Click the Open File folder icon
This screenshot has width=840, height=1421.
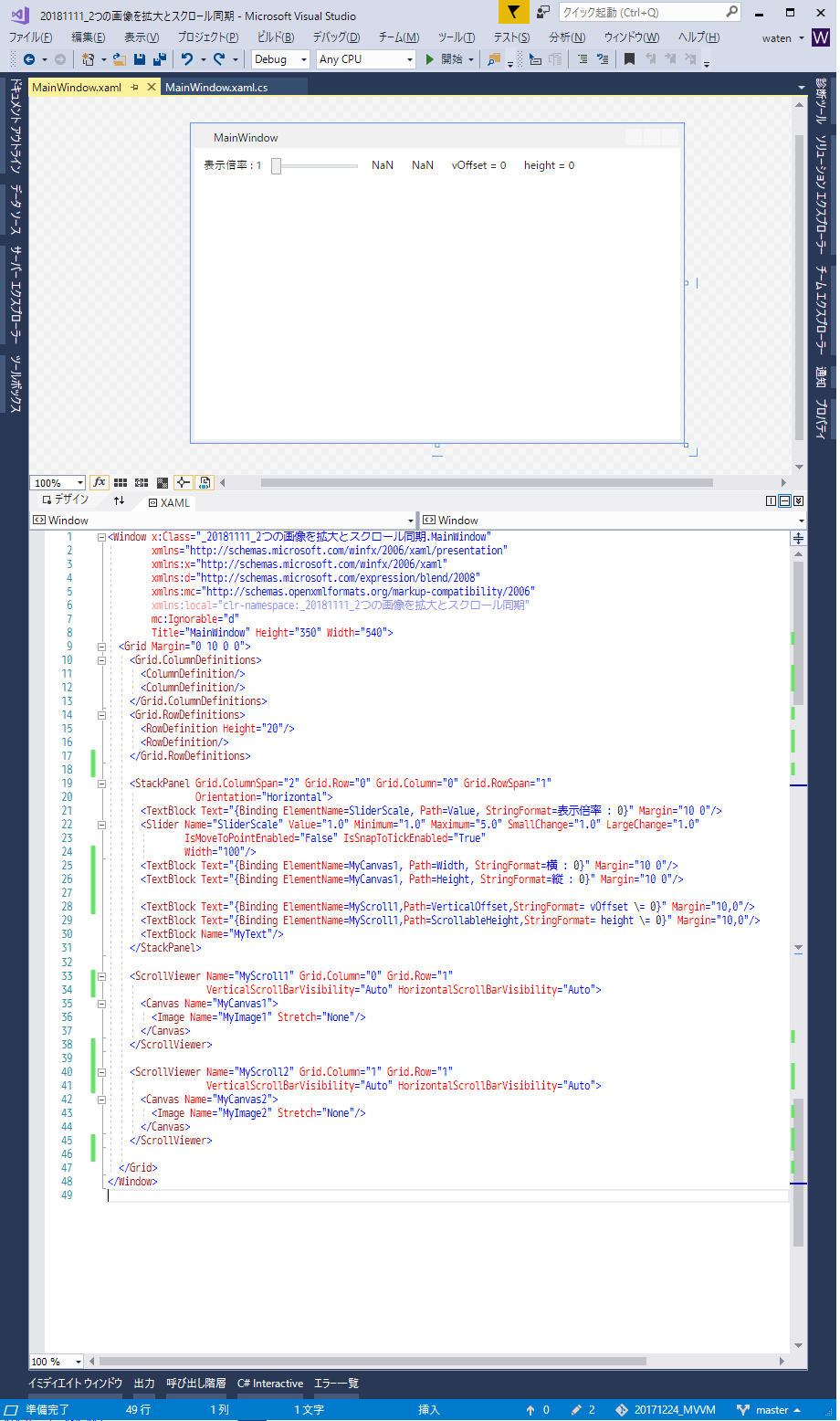click(x=119, y=59)
